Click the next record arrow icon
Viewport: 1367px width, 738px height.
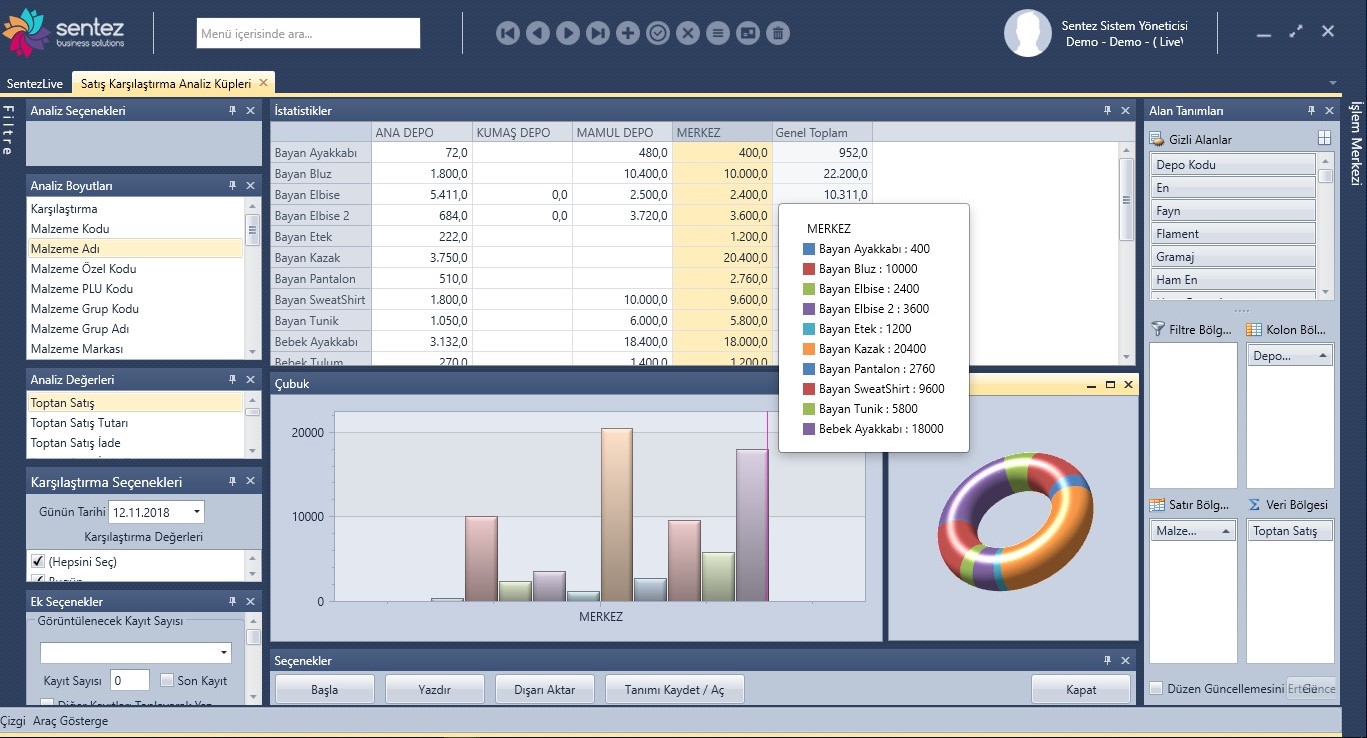click(x=567, y=33)
